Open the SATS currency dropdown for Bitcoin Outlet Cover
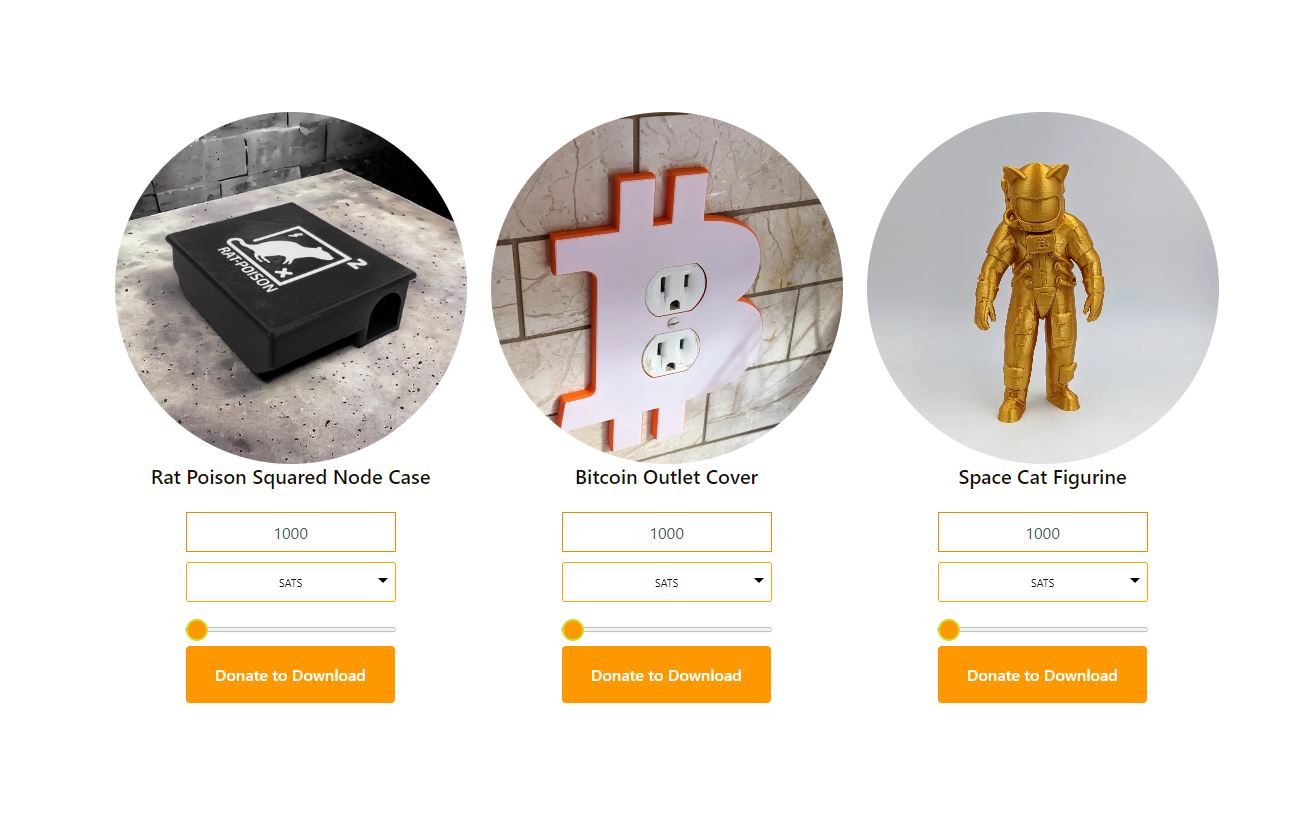The image size is (1312, 815). coord(667,582)
